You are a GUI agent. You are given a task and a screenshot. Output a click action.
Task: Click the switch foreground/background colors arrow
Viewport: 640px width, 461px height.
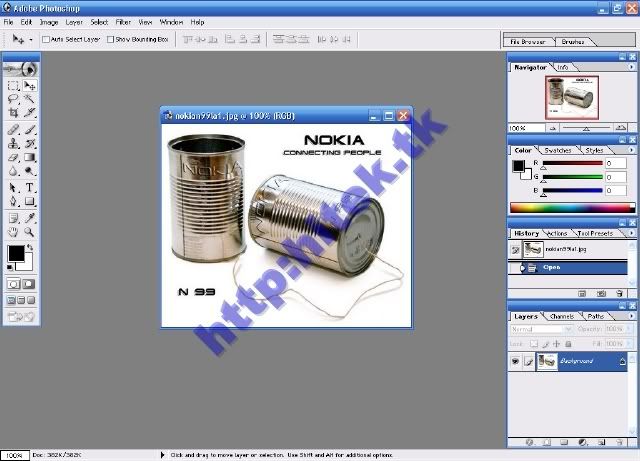pyautogui.click(x=30, y=247)
